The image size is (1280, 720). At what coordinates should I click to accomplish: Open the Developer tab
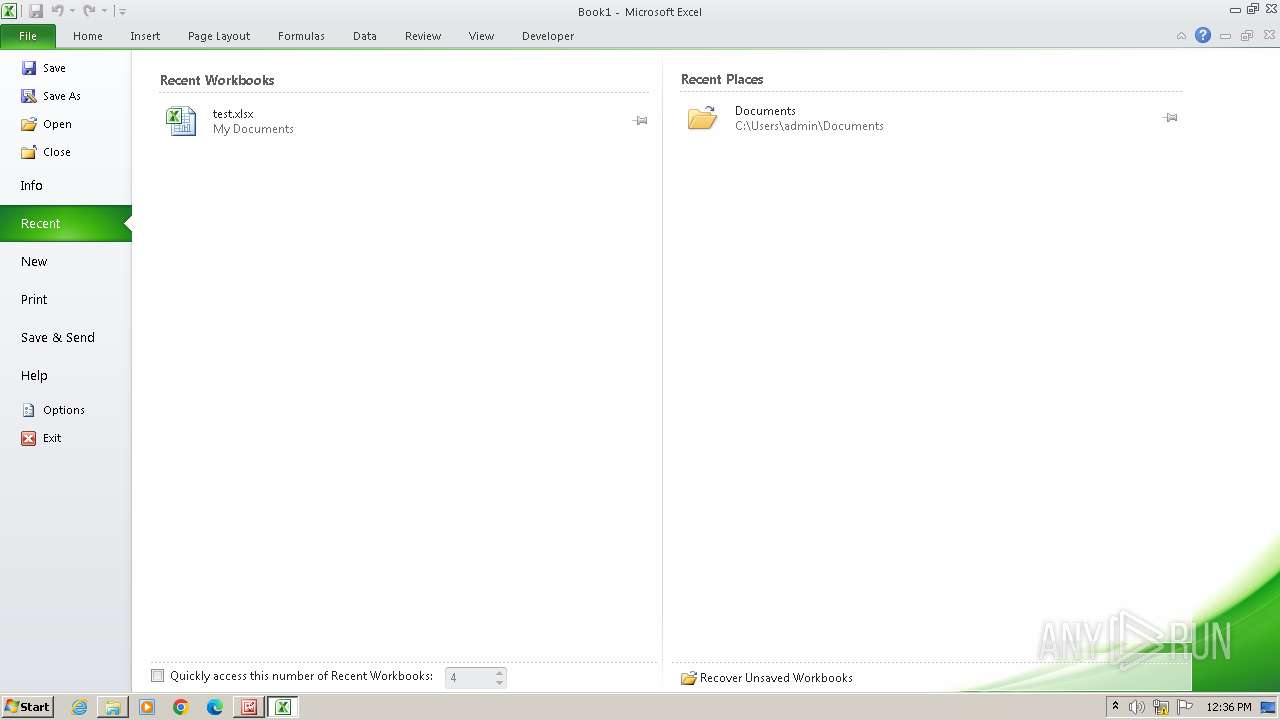coord(548,36)
